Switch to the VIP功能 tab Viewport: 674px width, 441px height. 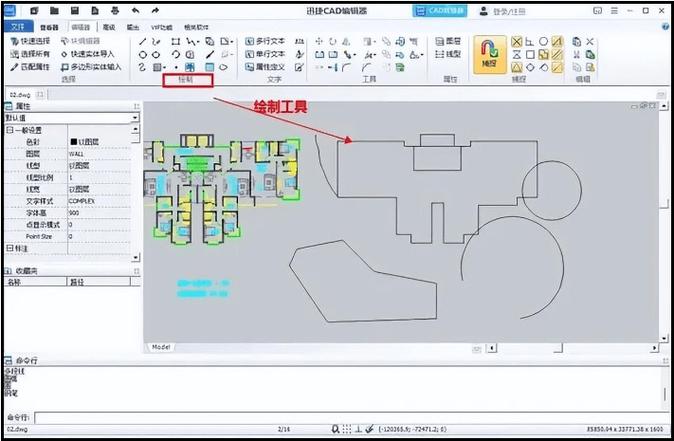coord(161,27)
